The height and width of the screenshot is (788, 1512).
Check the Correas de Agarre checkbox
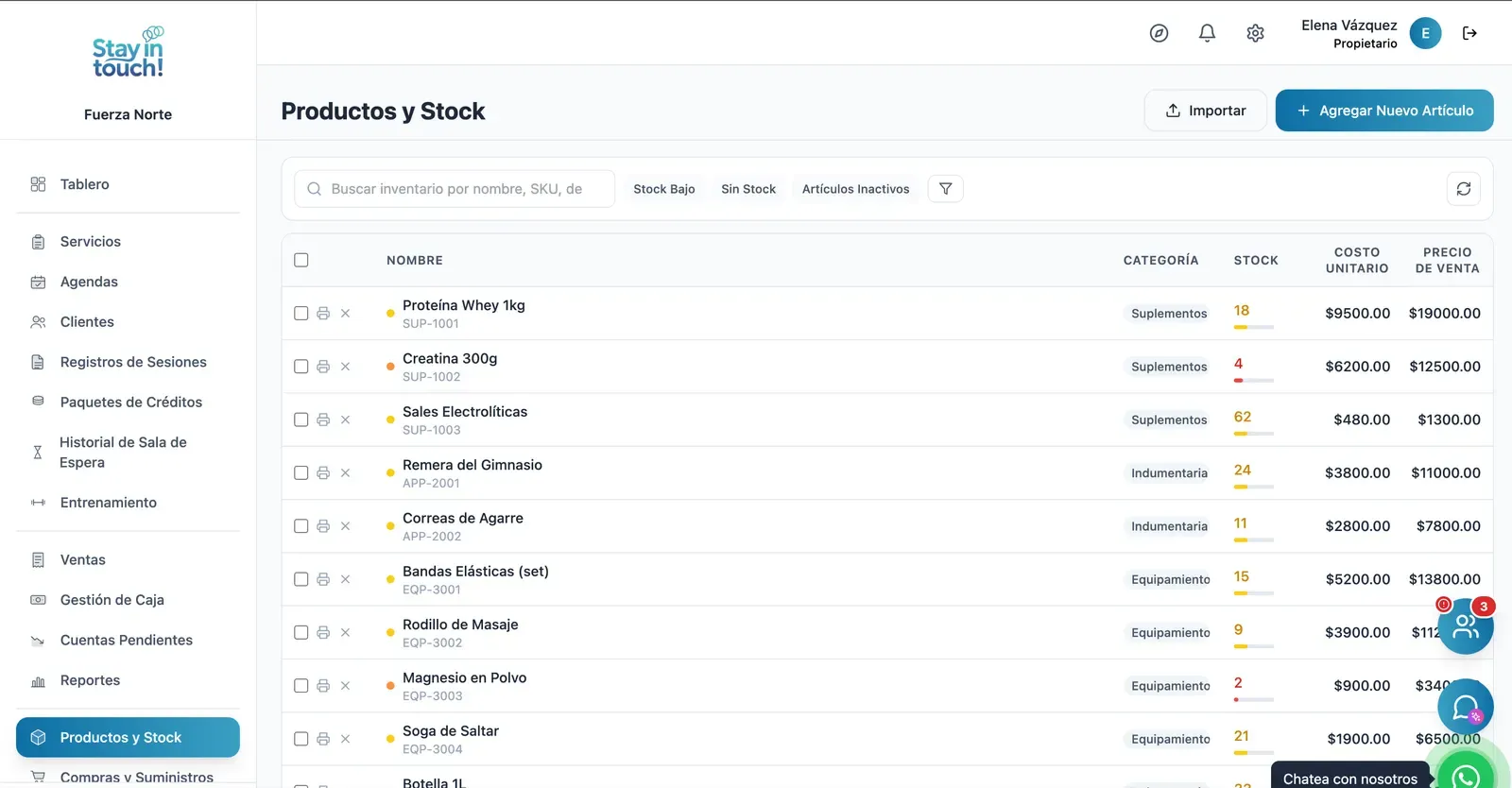click(301, 526)
